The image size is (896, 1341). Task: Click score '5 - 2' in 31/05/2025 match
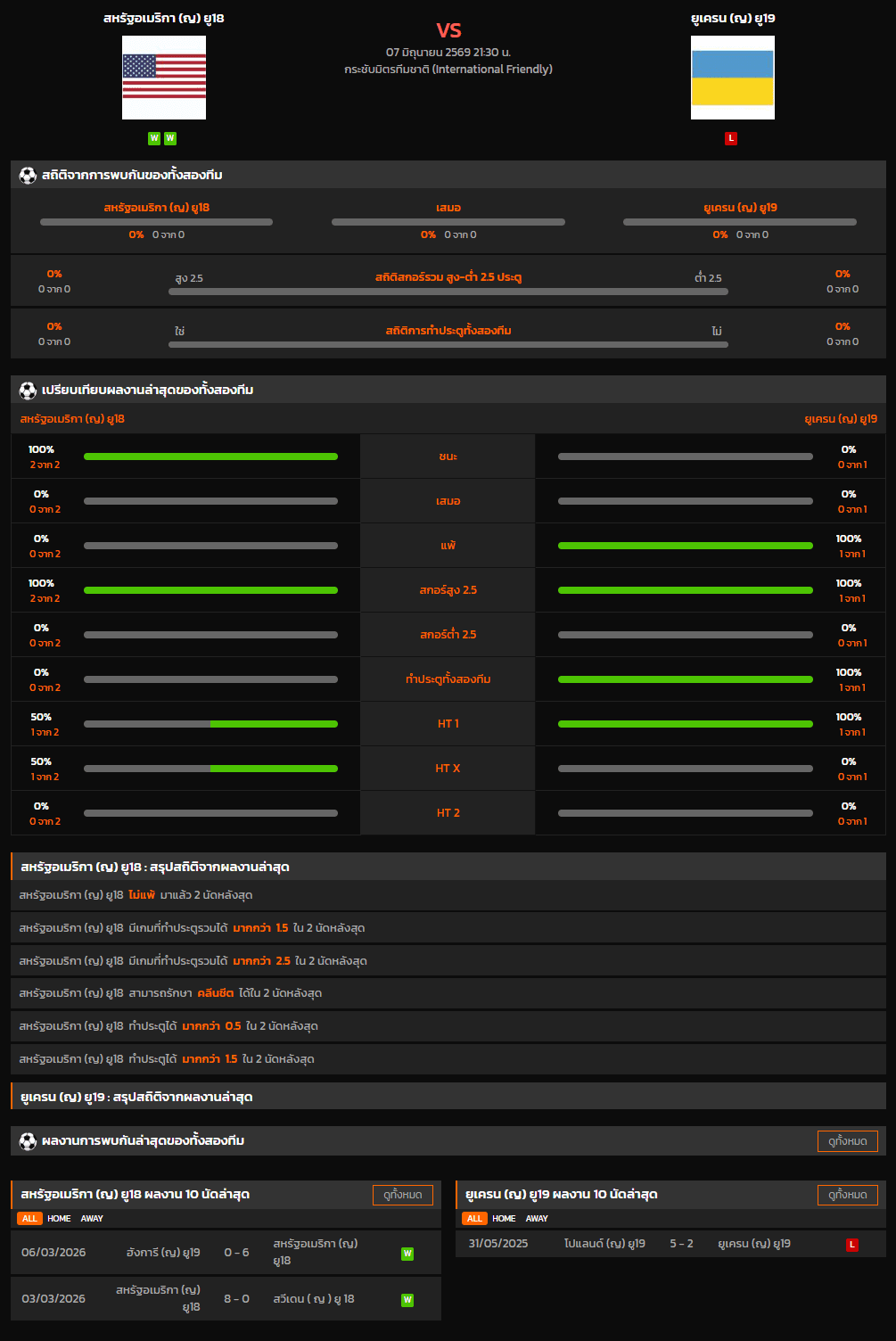coord(682,1244)
